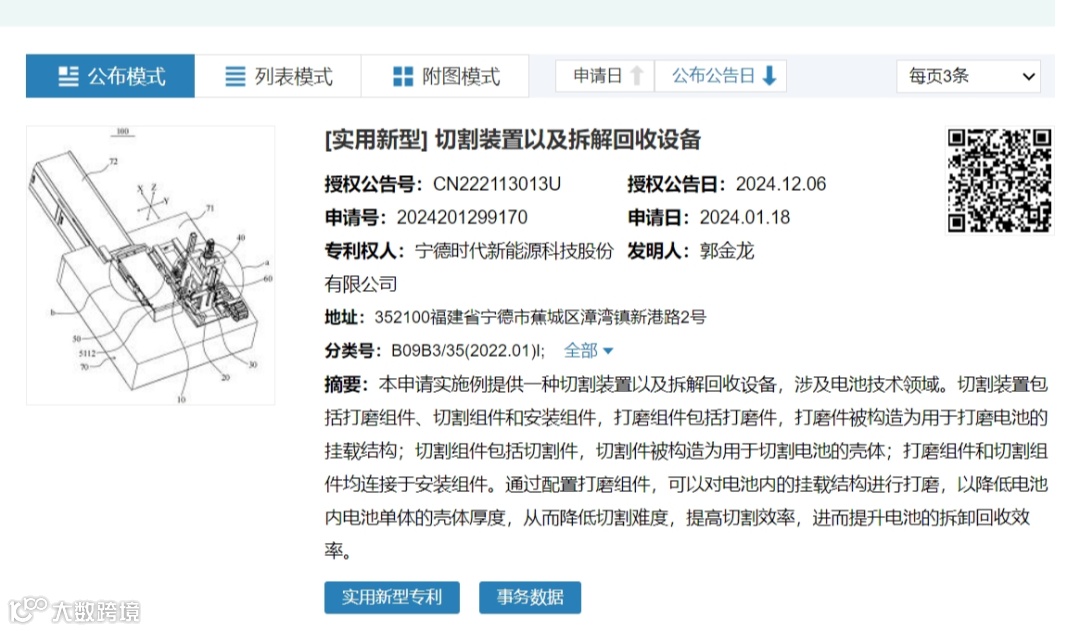This screenshot has height=631, width=1080.
Task: Click the 附图模式 grid icon
Action: pyautogui.click(x=403, y=76)
